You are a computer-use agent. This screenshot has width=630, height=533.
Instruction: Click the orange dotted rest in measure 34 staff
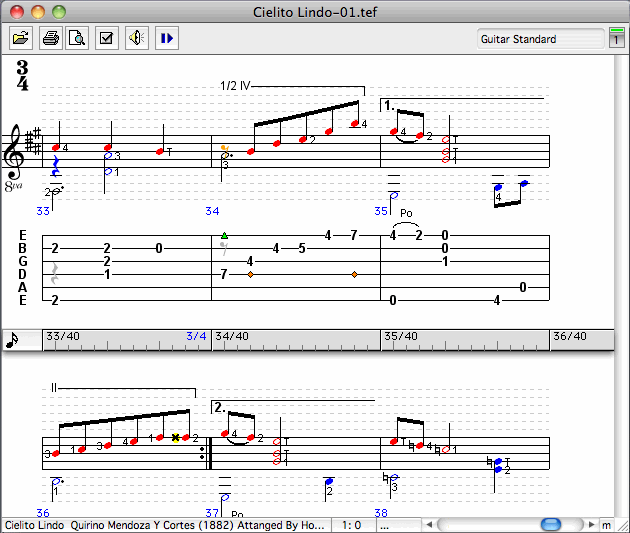(x=226, y=153)
